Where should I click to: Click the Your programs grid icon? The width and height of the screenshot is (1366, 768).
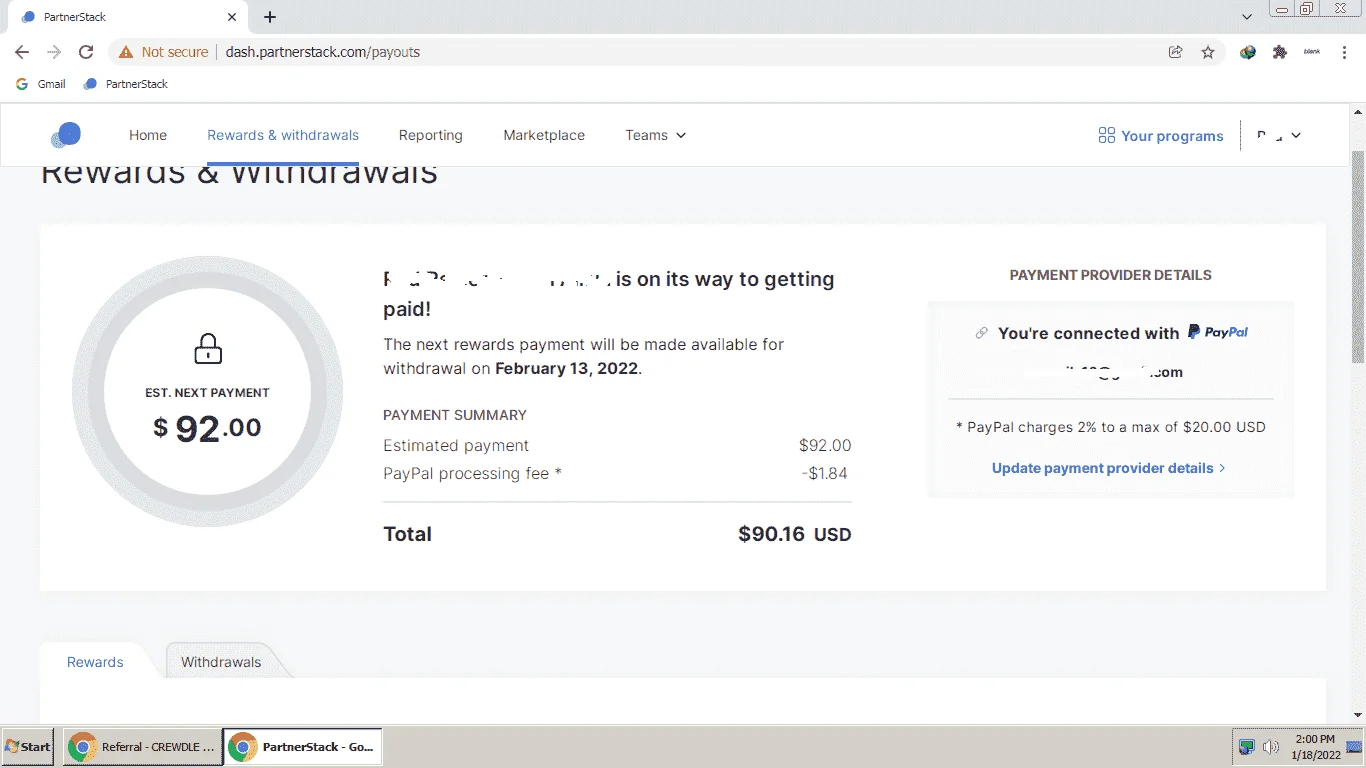(1106, 135)
